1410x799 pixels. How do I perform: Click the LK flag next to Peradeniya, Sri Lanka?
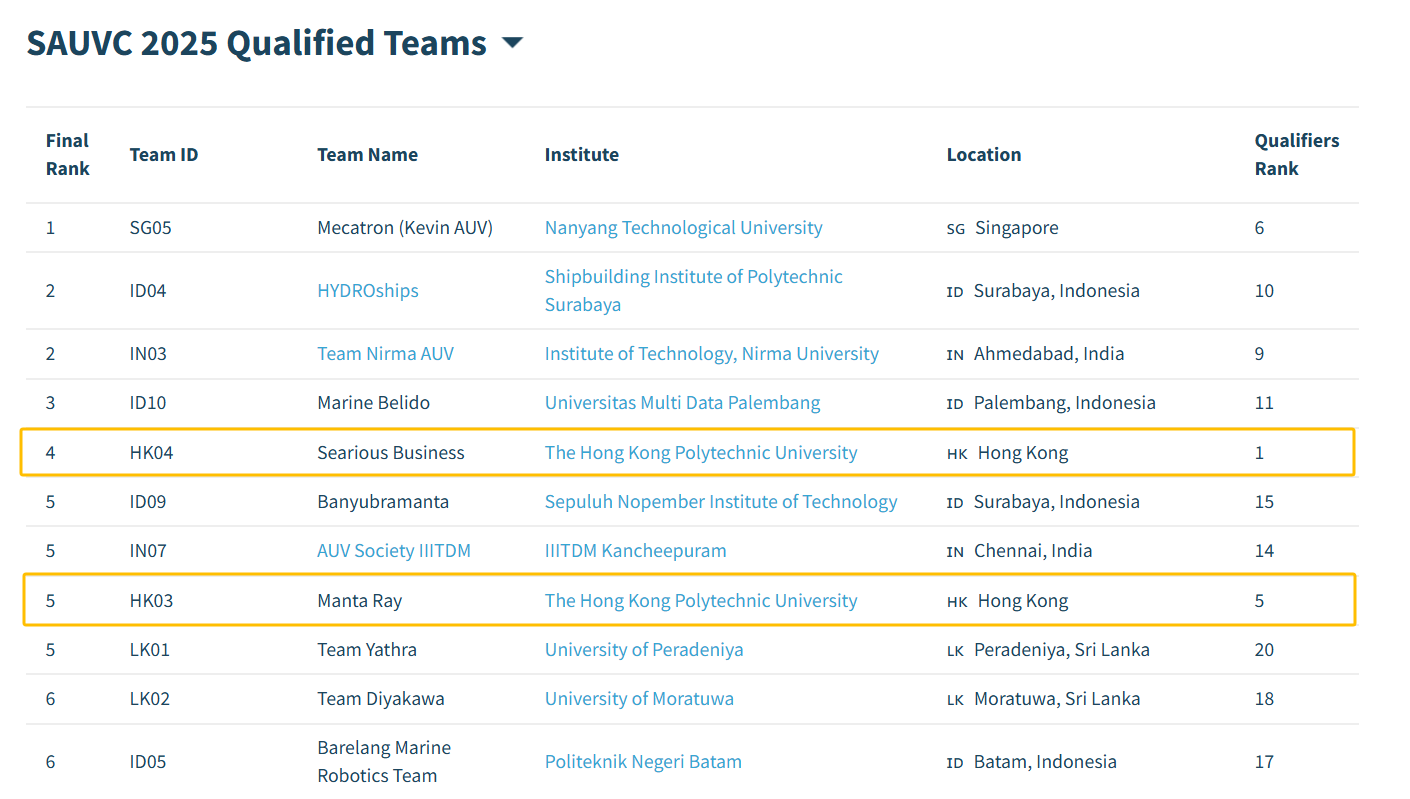955,649
